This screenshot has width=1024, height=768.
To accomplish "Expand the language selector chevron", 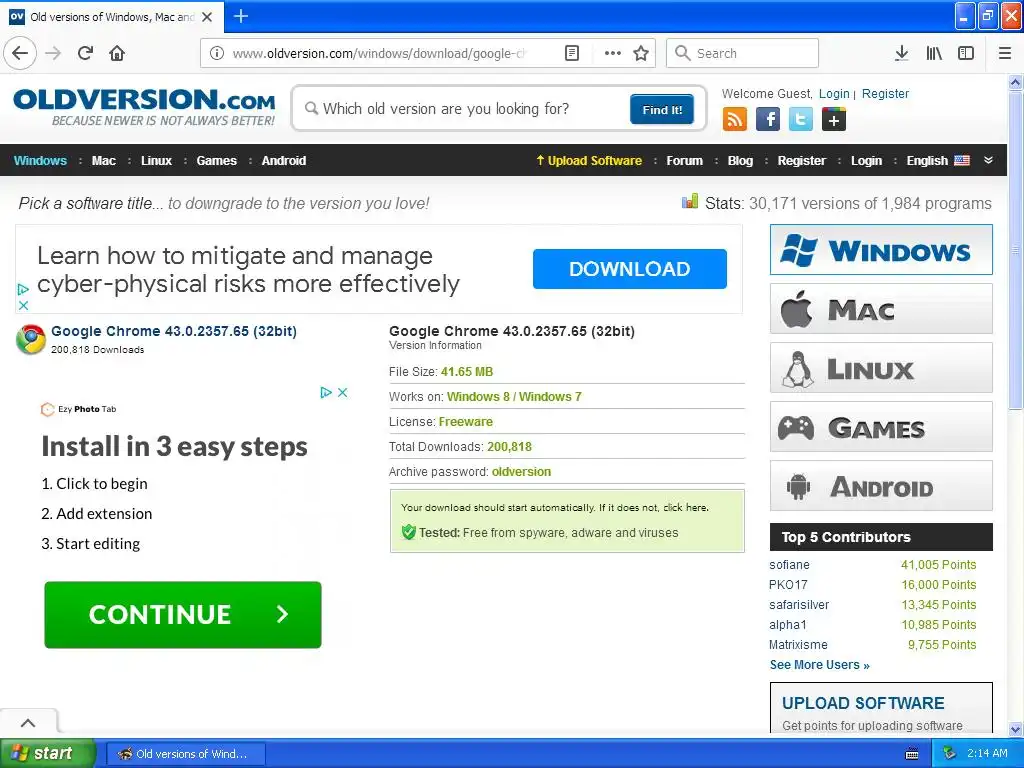I will [988, 160].
